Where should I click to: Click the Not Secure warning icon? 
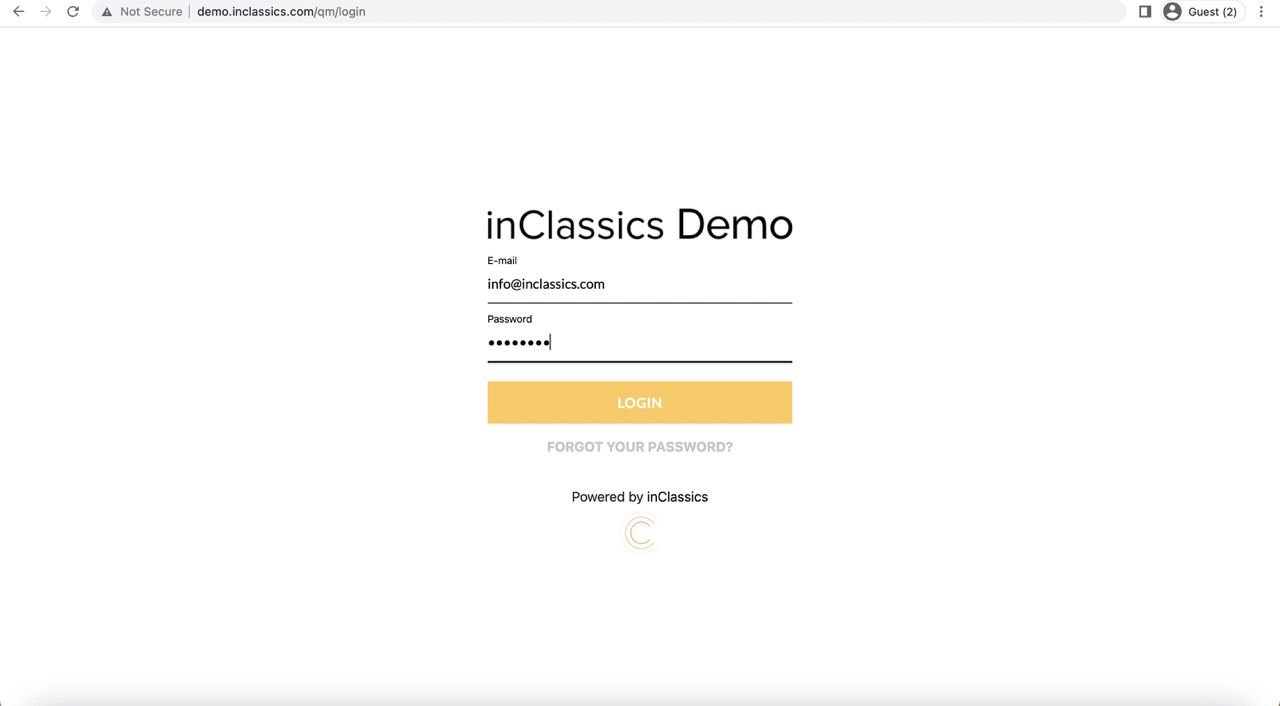pyautogui.click(x=107, y=12)
